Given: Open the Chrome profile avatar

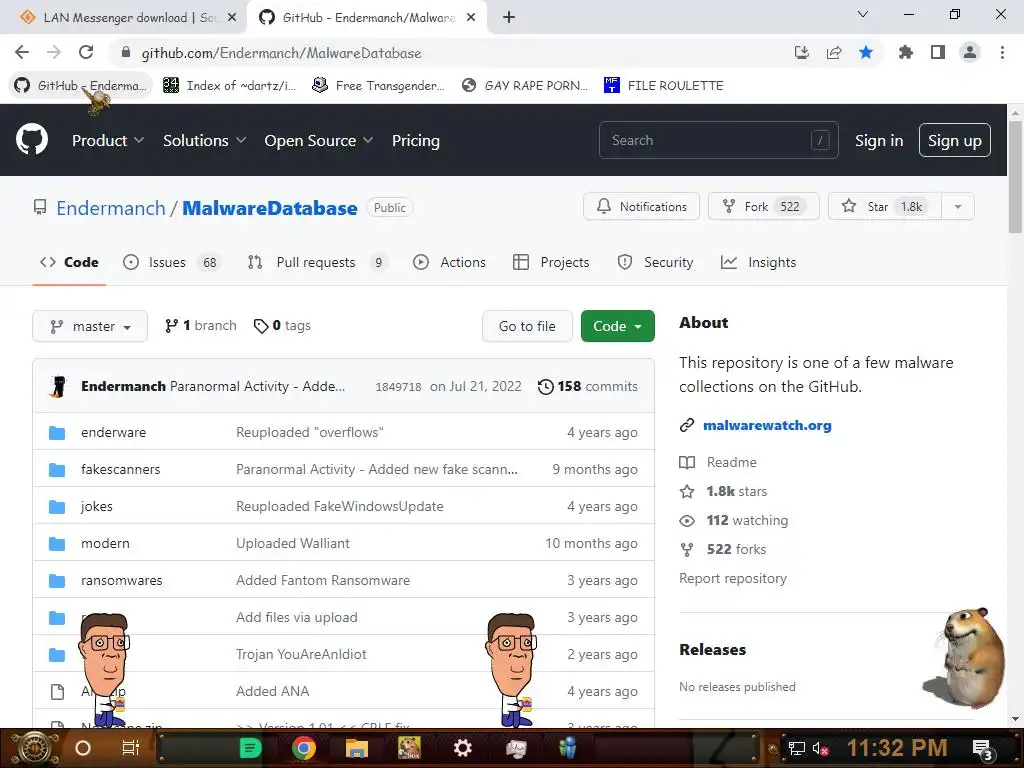Looking at the screenshot, I should [x=970, y=52].
